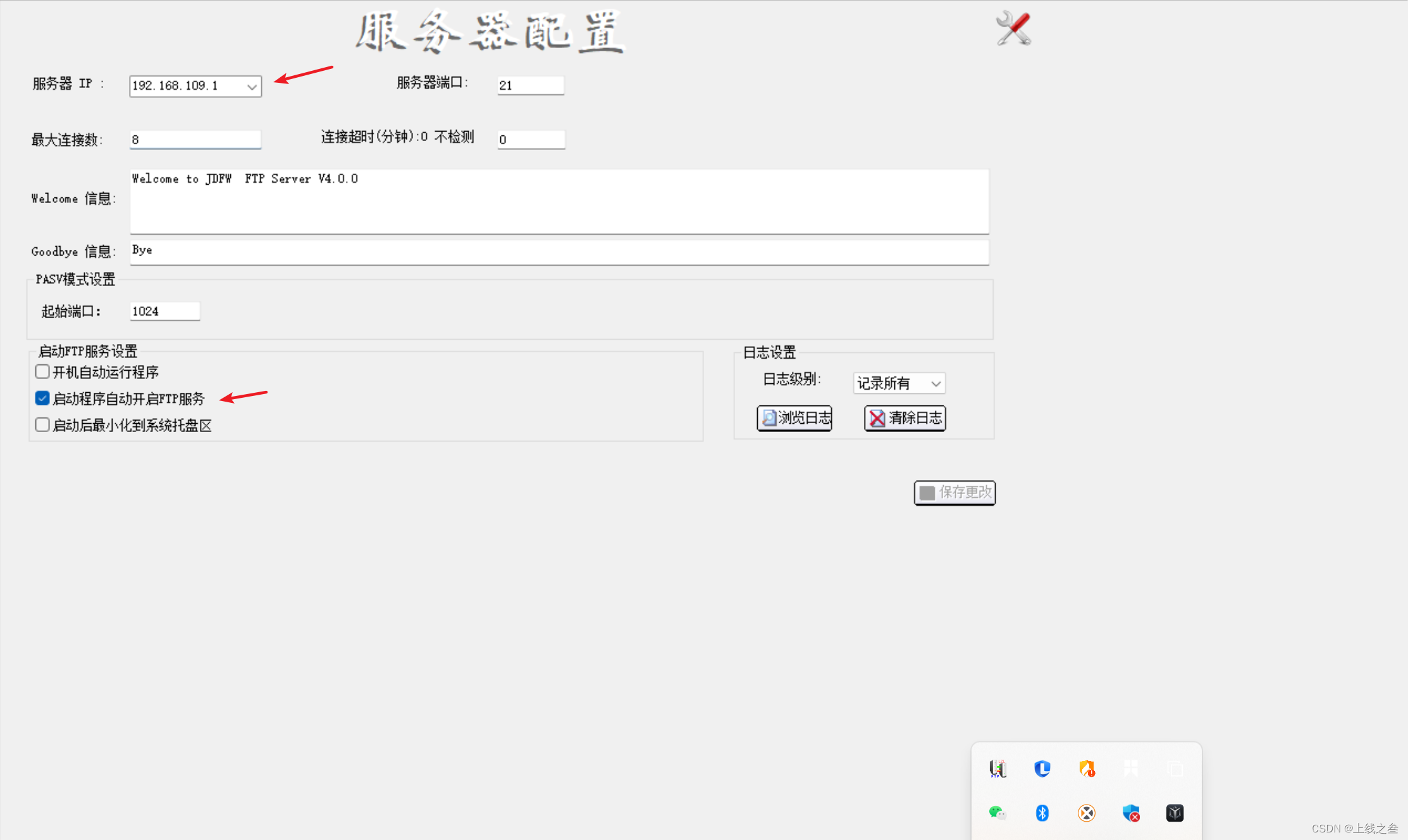Click the 浏览日志 browse log button

coord(794,418)
